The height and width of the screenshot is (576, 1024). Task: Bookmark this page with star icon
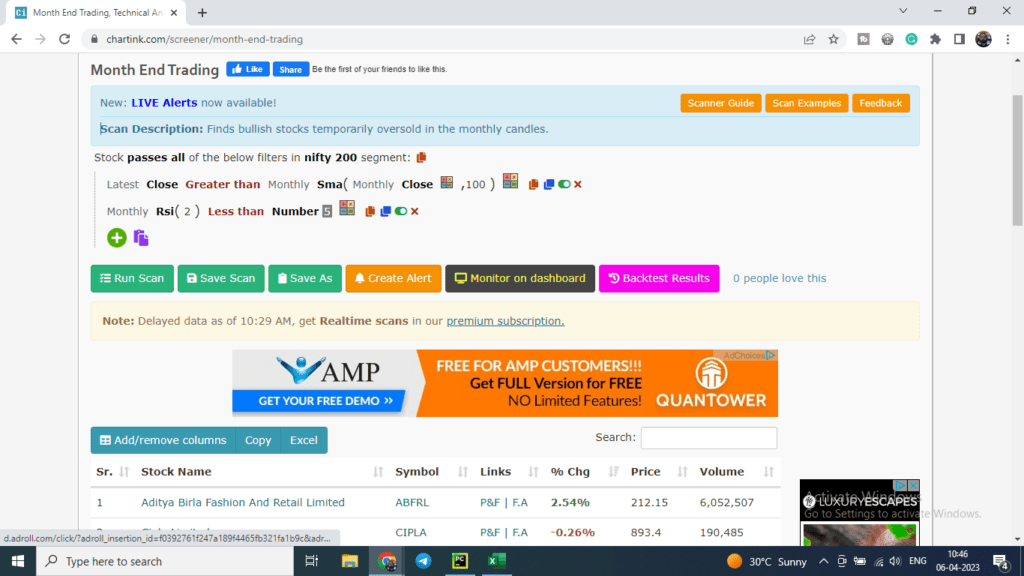point(833,39)
